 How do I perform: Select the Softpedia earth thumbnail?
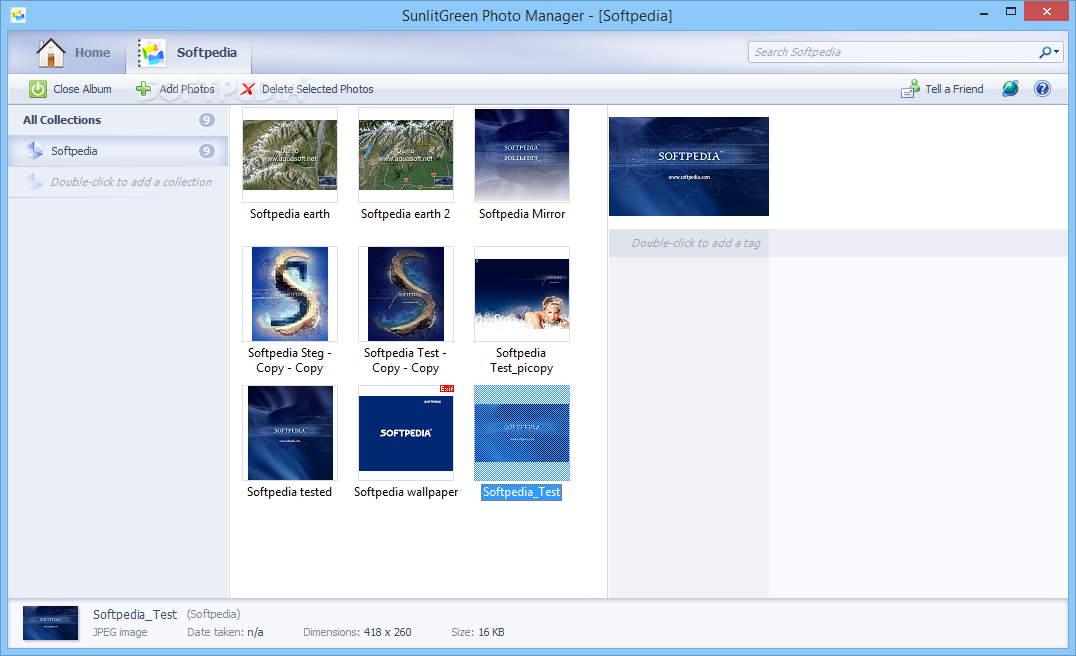click(x=290, y=155)
